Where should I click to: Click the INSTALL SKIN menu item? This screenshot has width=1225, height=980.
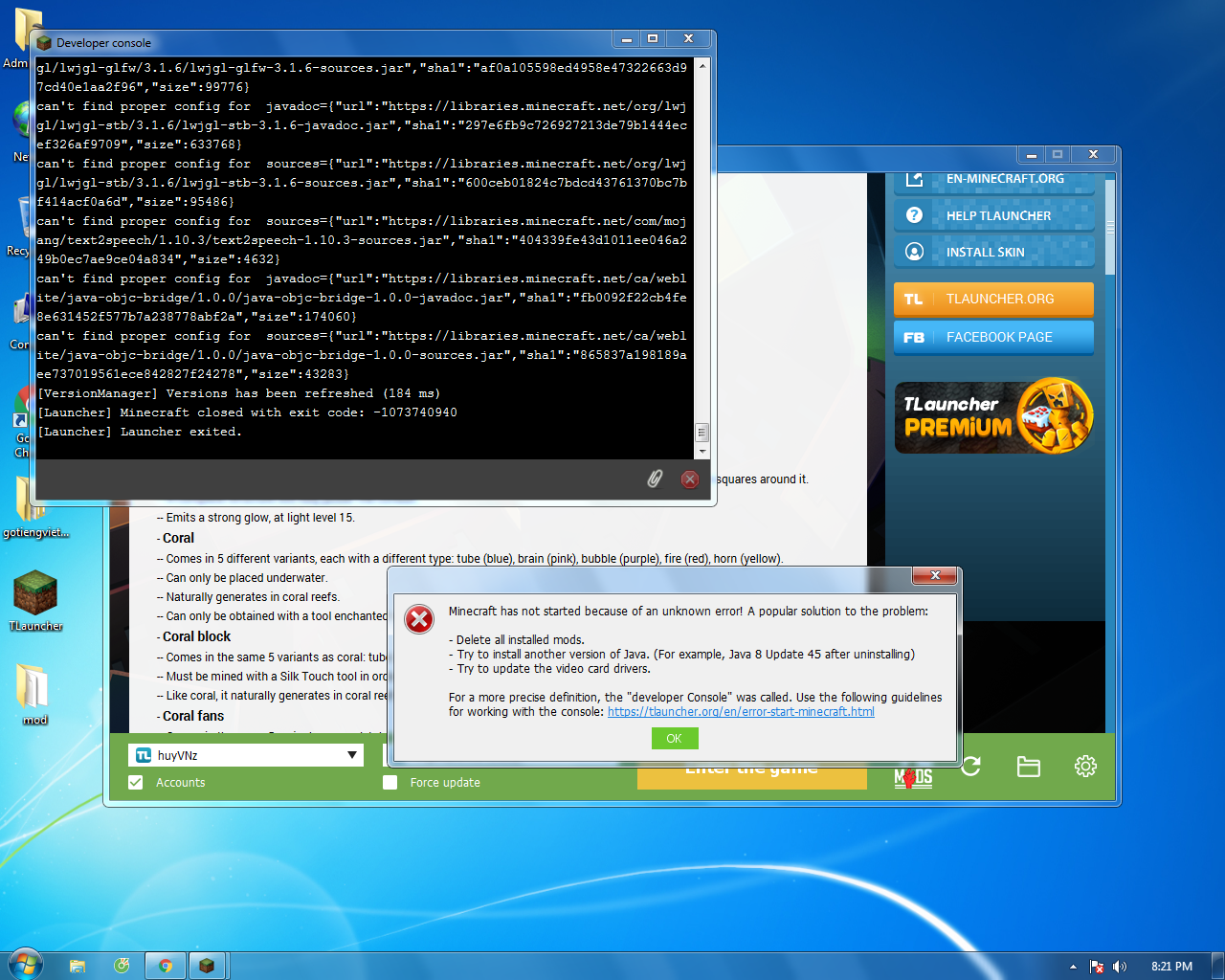993,252
